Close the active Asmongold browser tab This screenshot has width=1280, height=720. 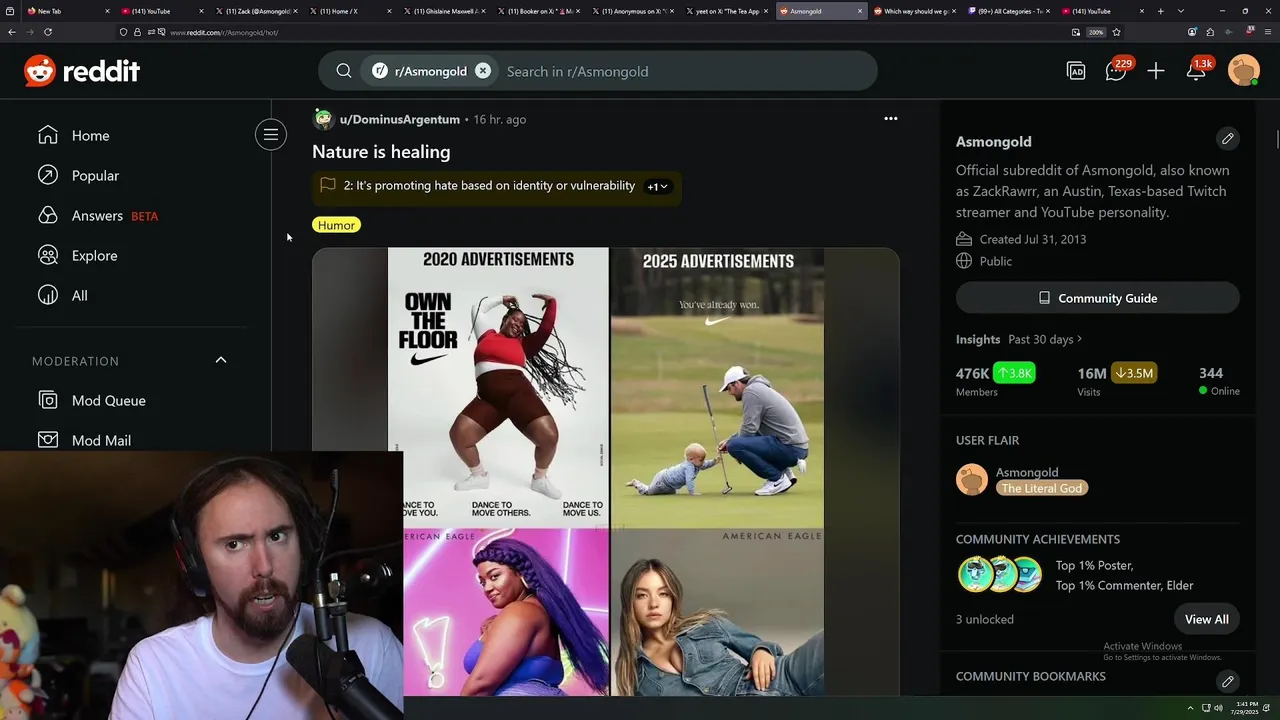click(x=859, y=11)
